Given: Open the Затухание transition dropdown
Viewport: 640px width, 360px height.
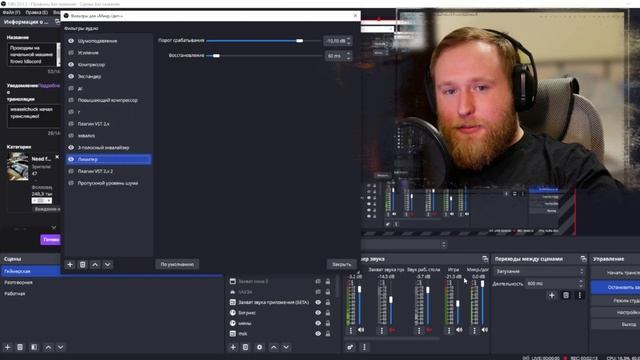Looking at the screenshot, I should pyautogui.click(x=539, y=271).
